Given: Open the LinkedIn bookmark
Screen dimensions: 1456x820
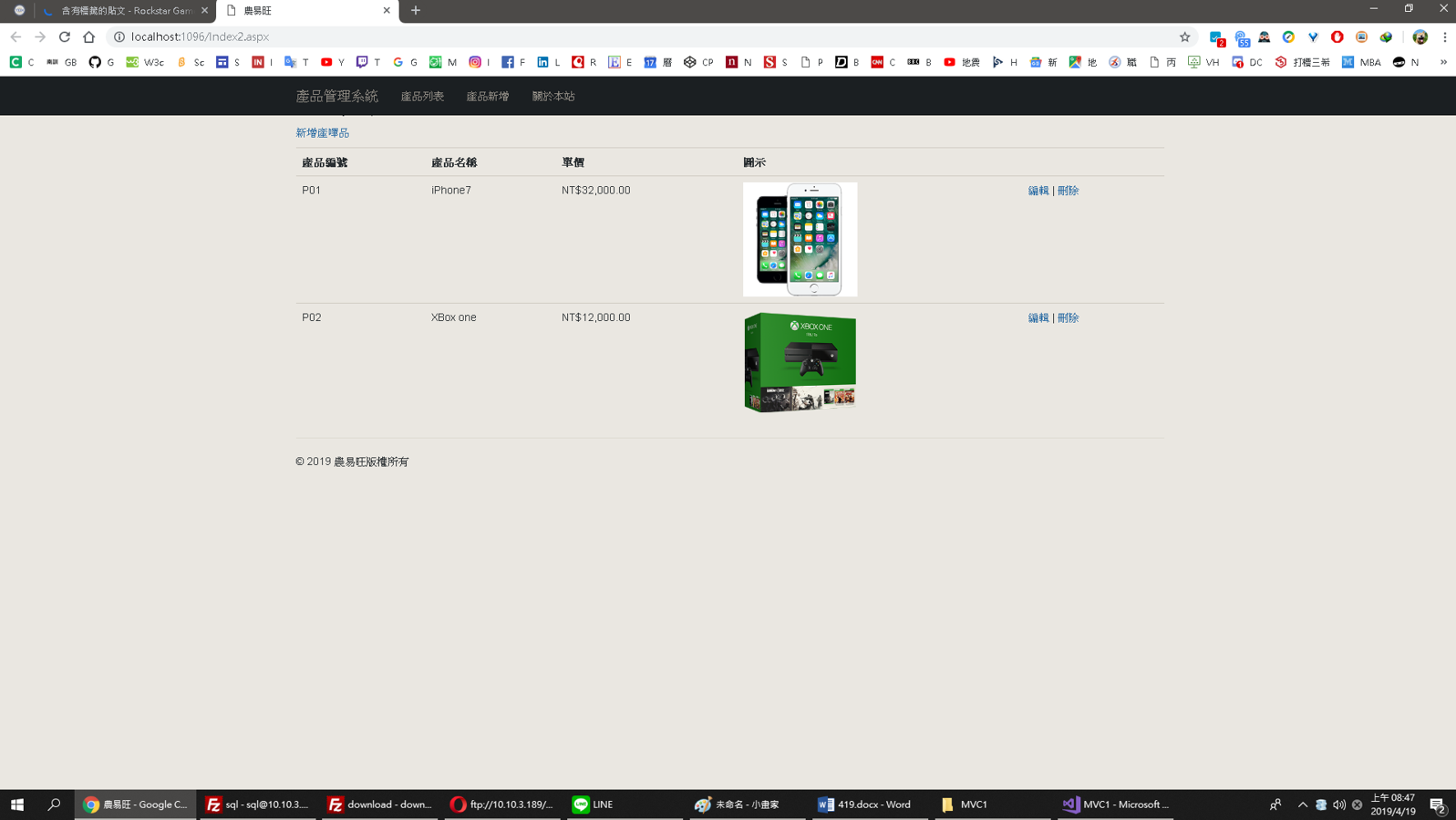Looking at the screenshot, I should point(549,62).
